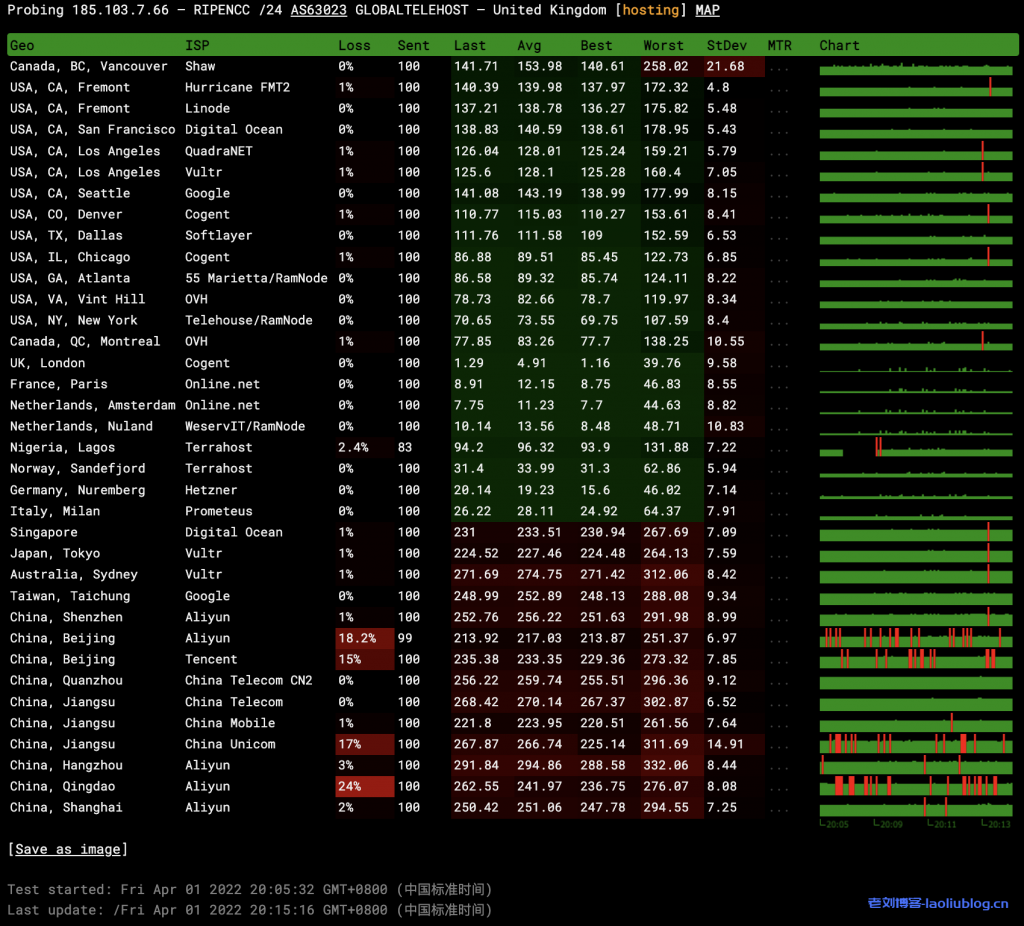Open MTR dots for UK London Cogent row
Viewport: 1024px width, 926px height.
pos(779,364)
